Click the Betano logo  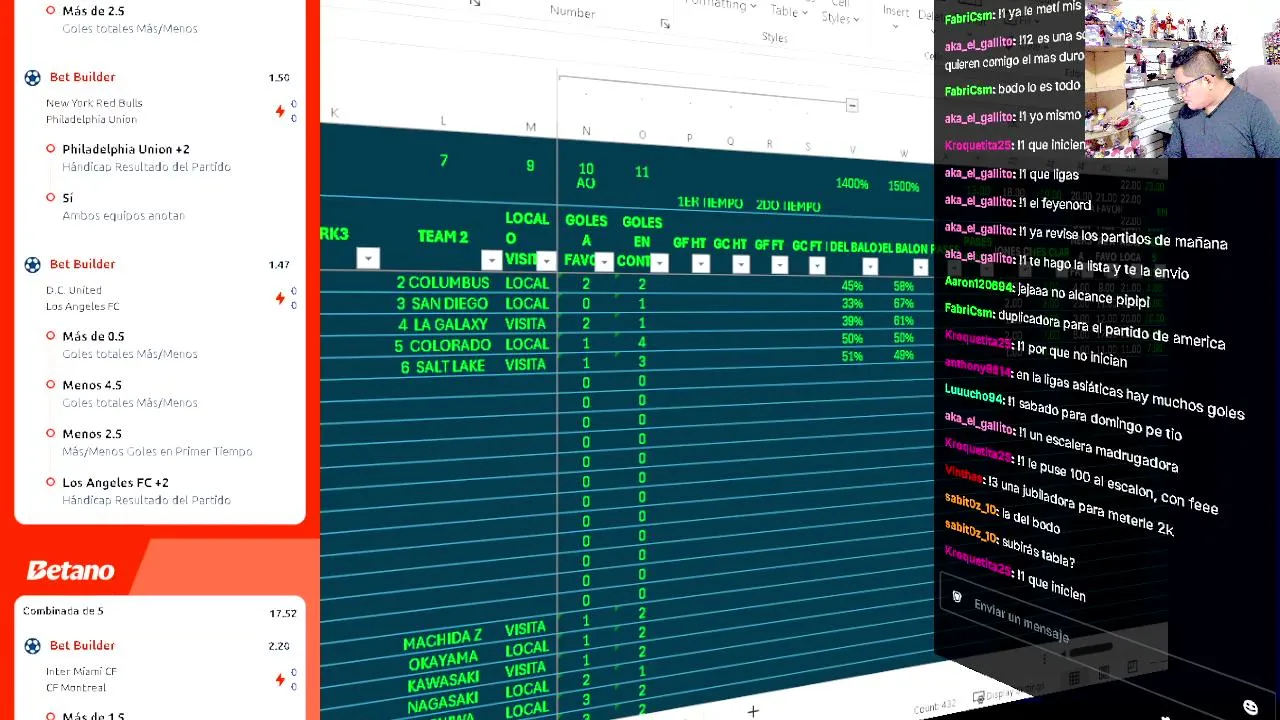[x=70, y=571]
